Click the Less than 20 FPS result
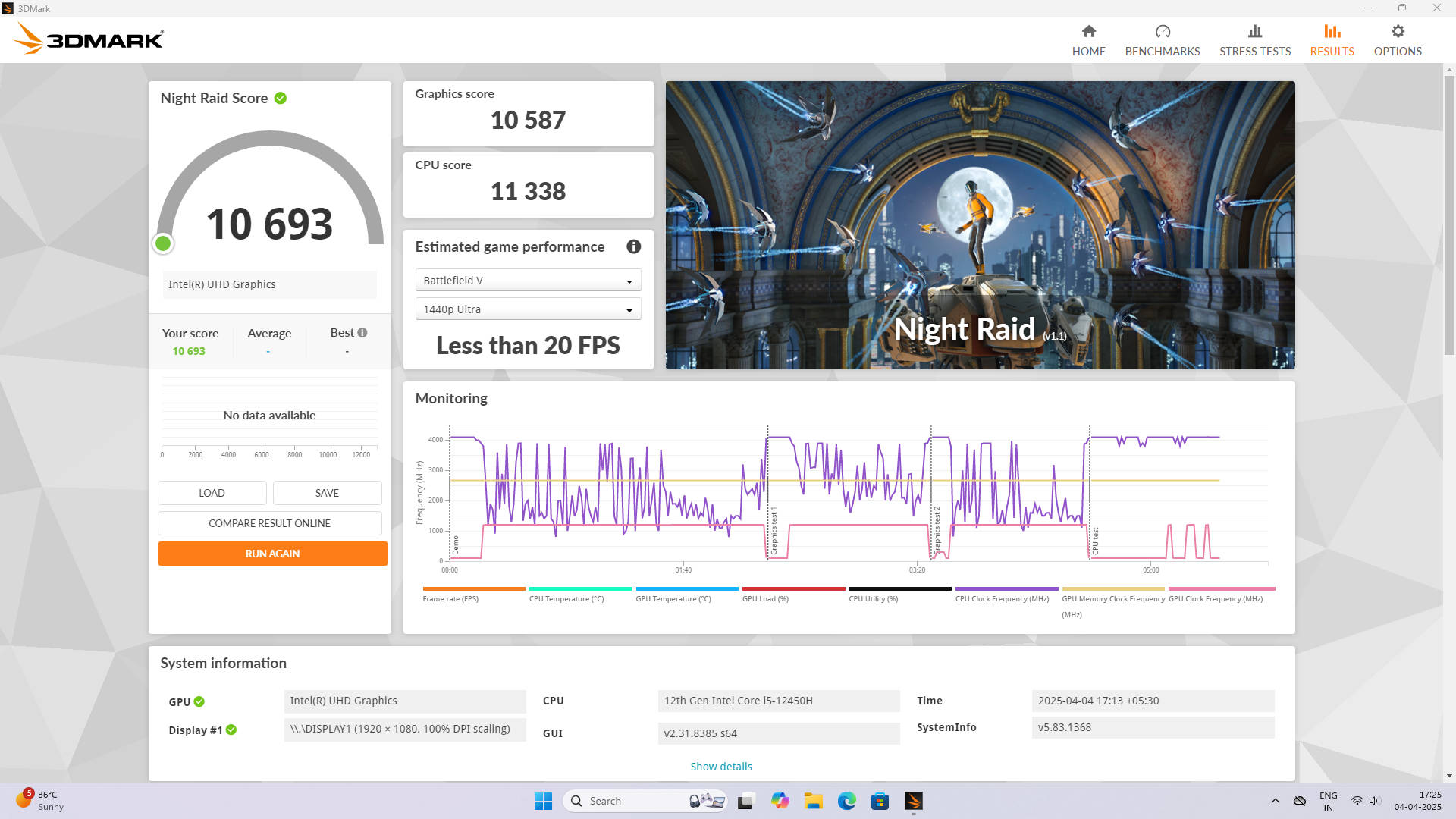 tap(528, 346)
